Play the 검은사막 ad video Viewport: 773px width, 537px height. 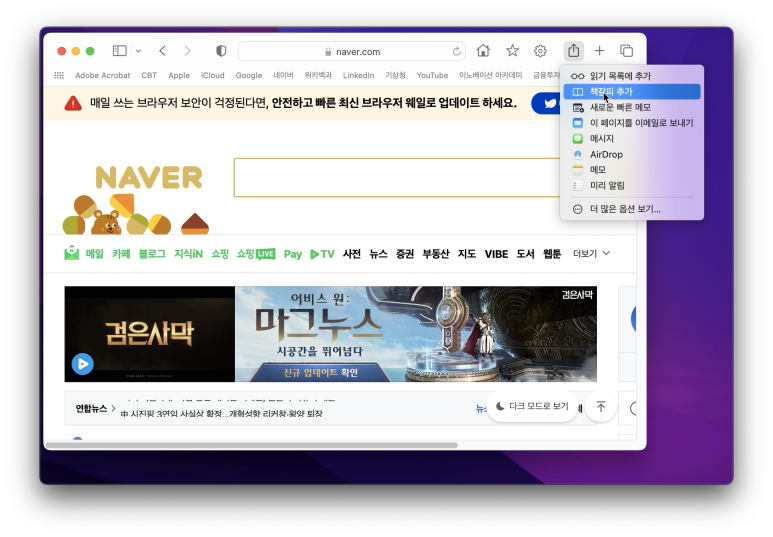(83, 364)
